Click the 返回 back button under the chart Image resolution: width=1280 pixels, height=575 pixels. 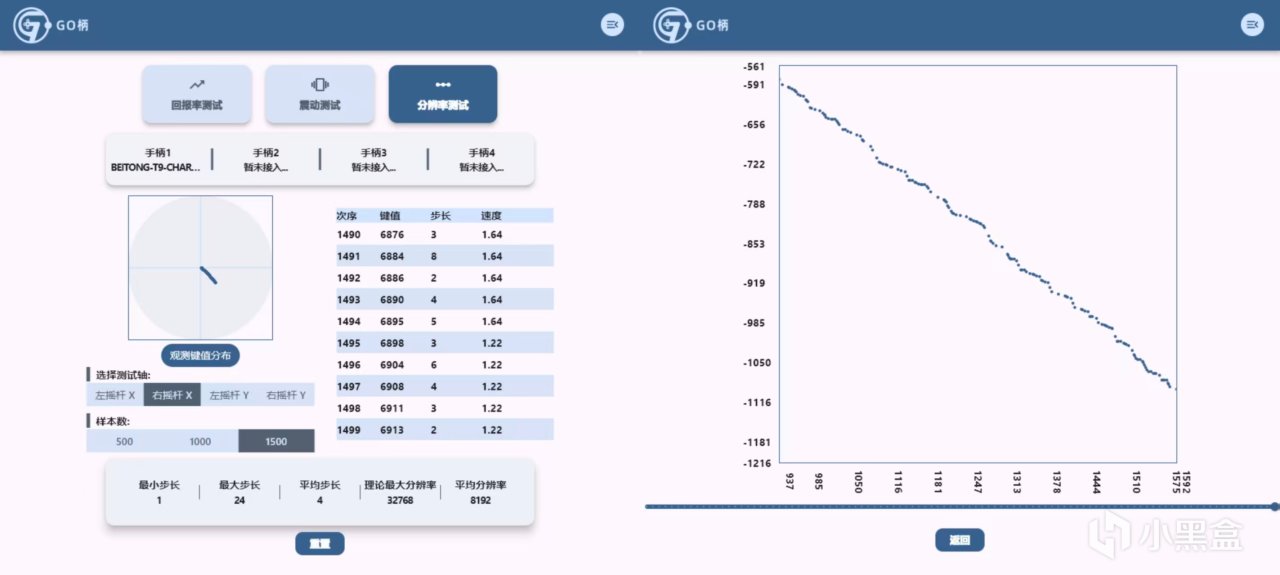pos(960,540)
